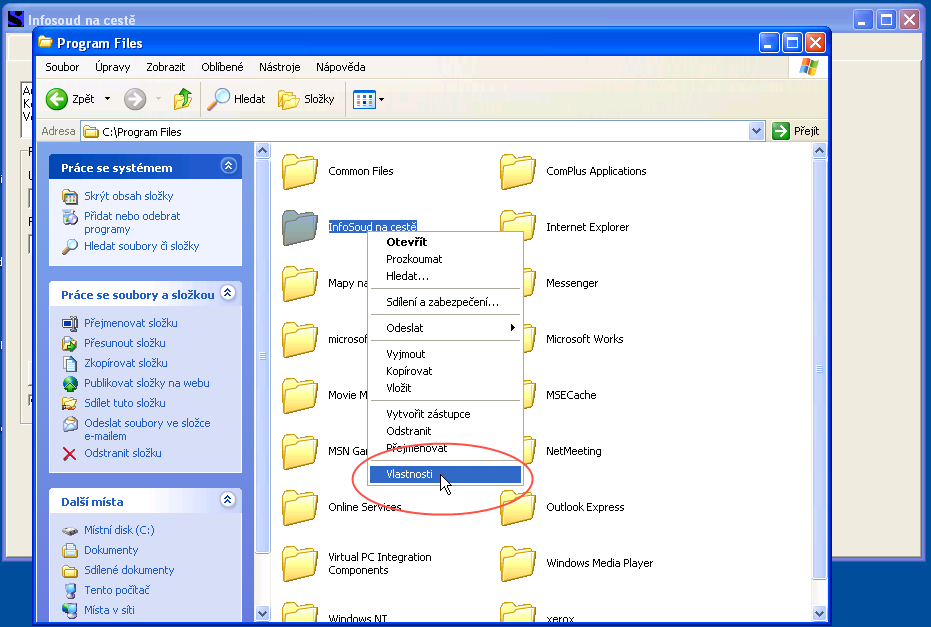Screen dimensions: 931x627
Task: Click the Přejít go button
Action: (796, 131)
